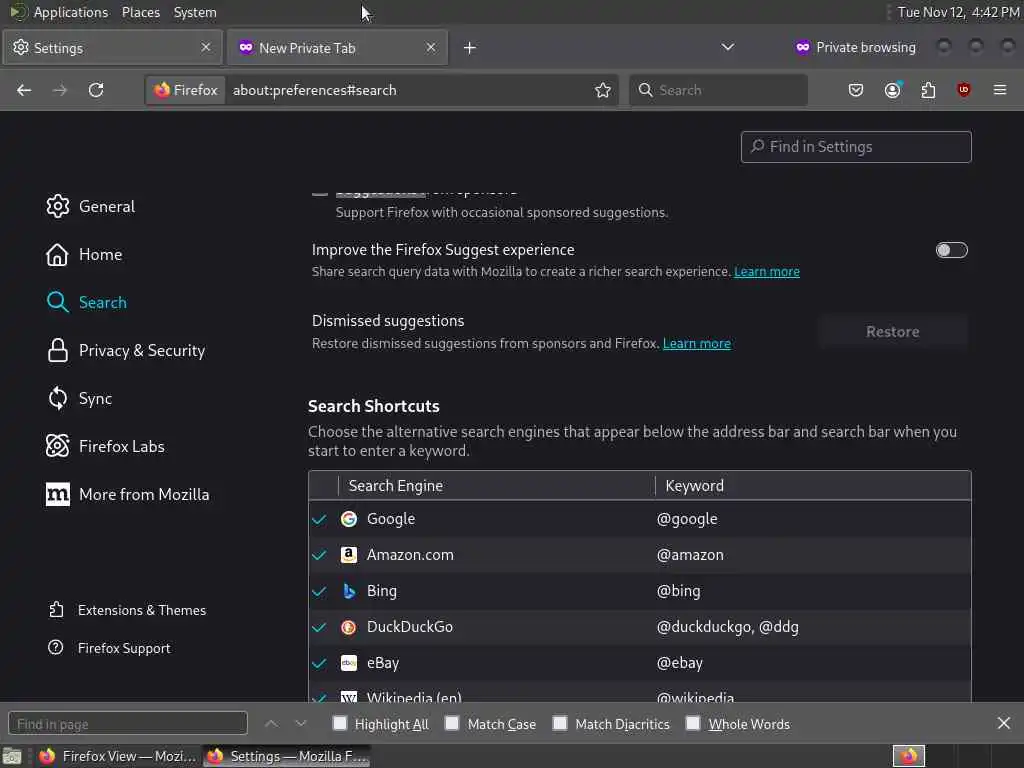Open Search settings category

point(87,302)
